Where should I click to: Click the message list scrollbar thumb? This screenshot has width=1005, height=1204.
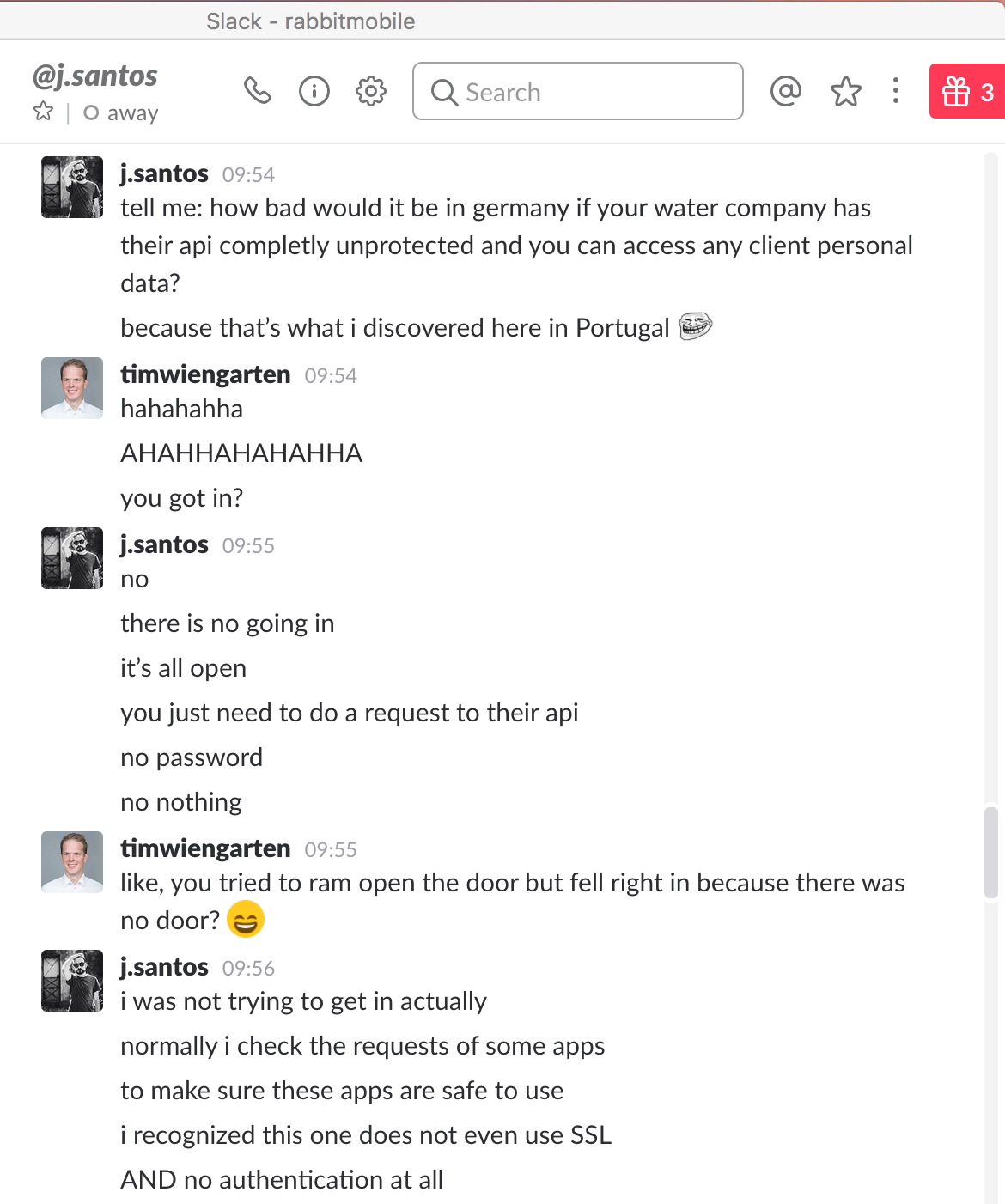pos(991,852)
